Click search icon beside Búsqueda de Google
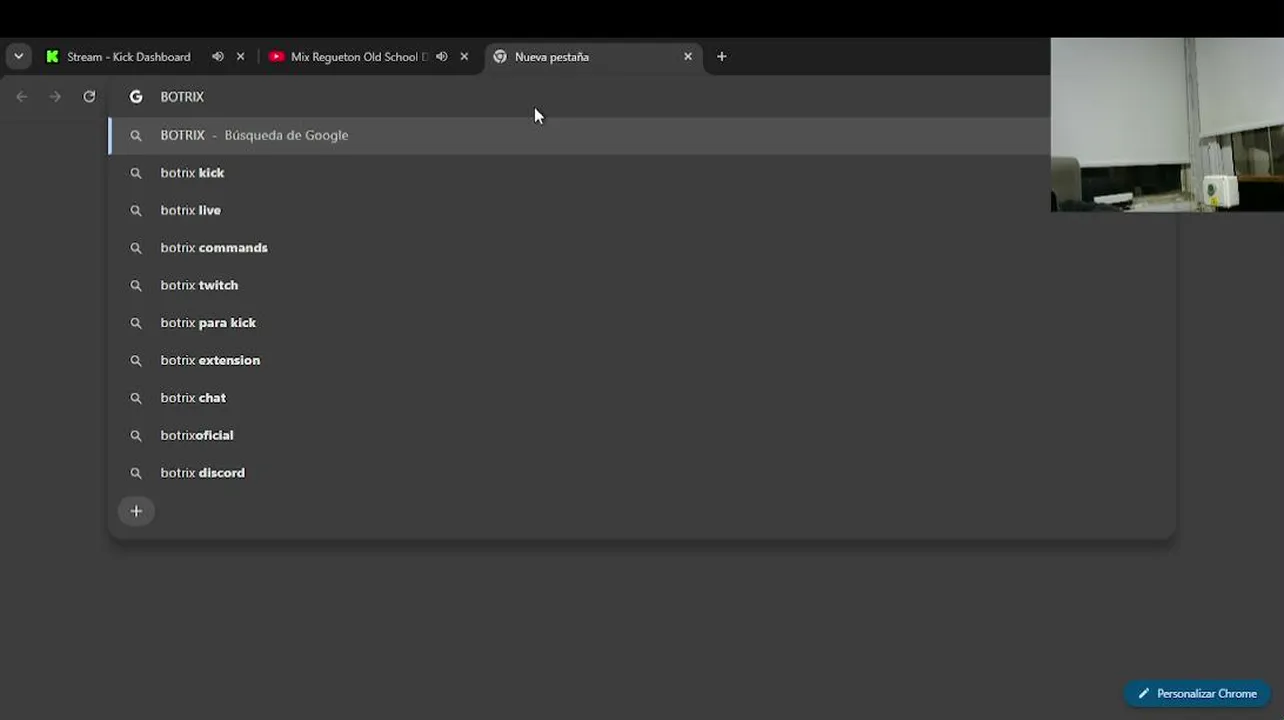This screenshot has width=1284, height=720. 136,135
